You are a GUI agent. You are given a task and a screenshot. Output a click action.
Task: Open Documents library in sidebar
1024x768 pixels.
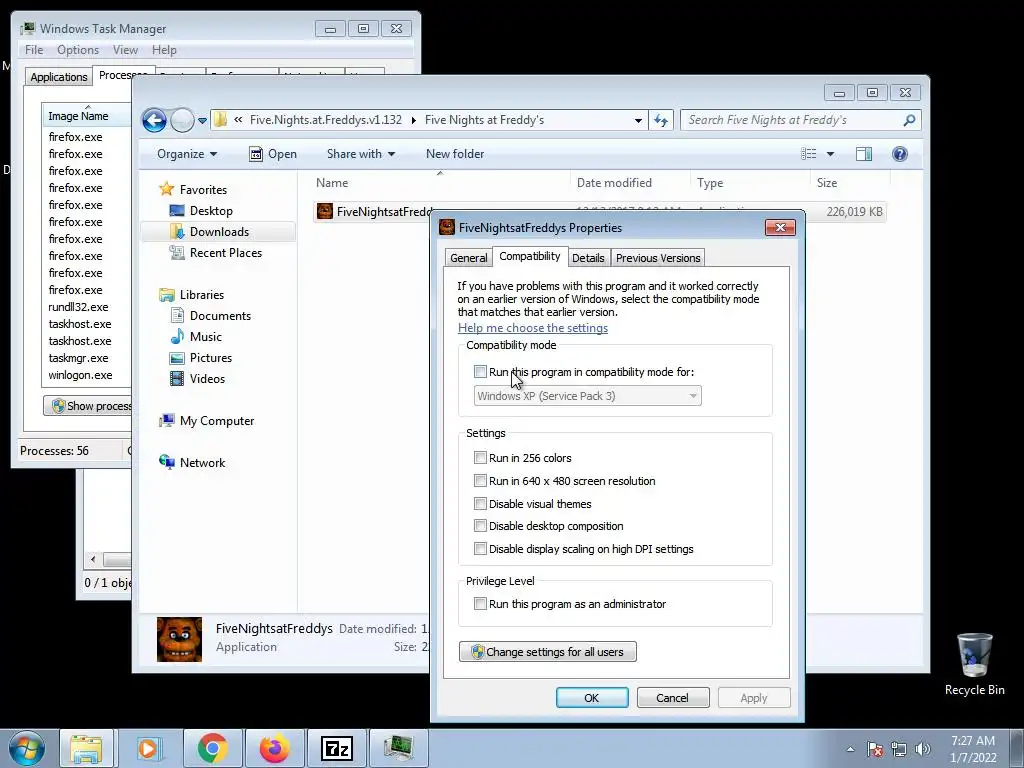219,316
